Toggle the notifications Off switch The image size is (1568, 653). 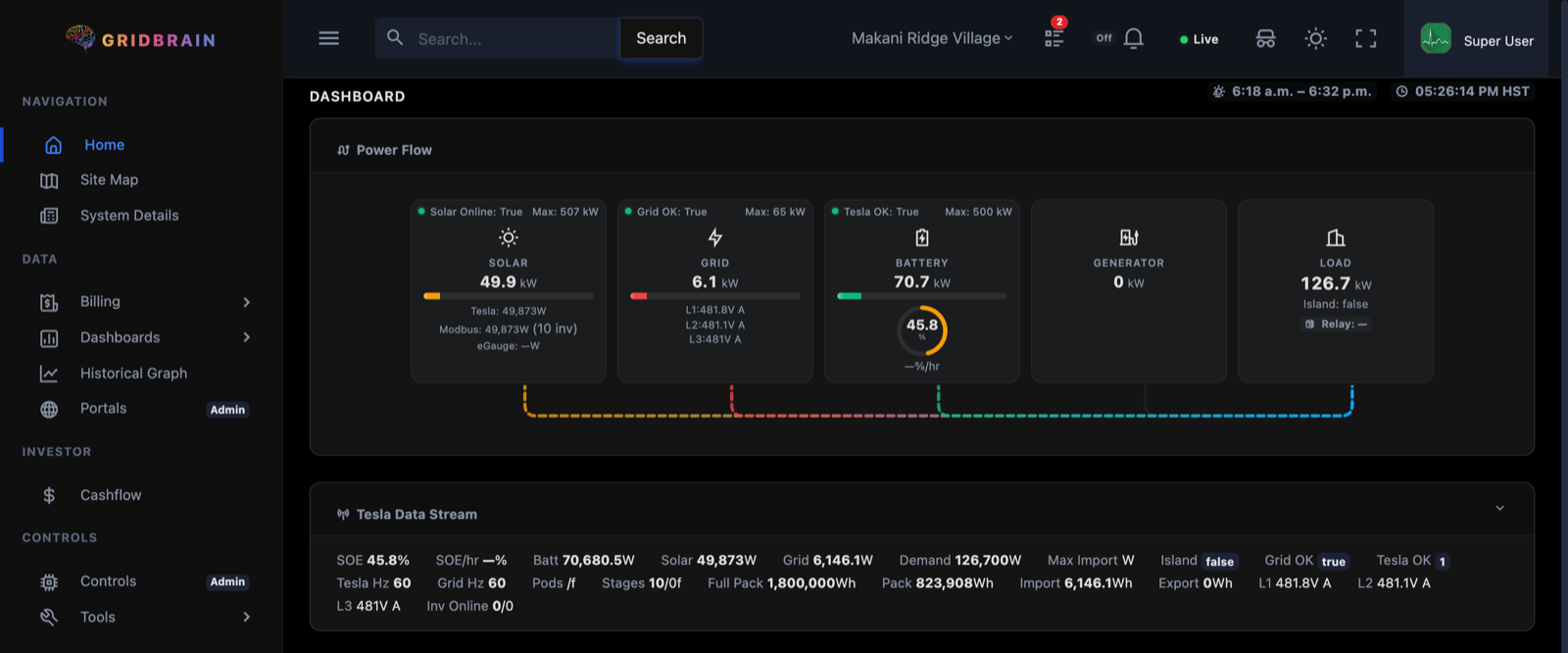point(1104,38)
